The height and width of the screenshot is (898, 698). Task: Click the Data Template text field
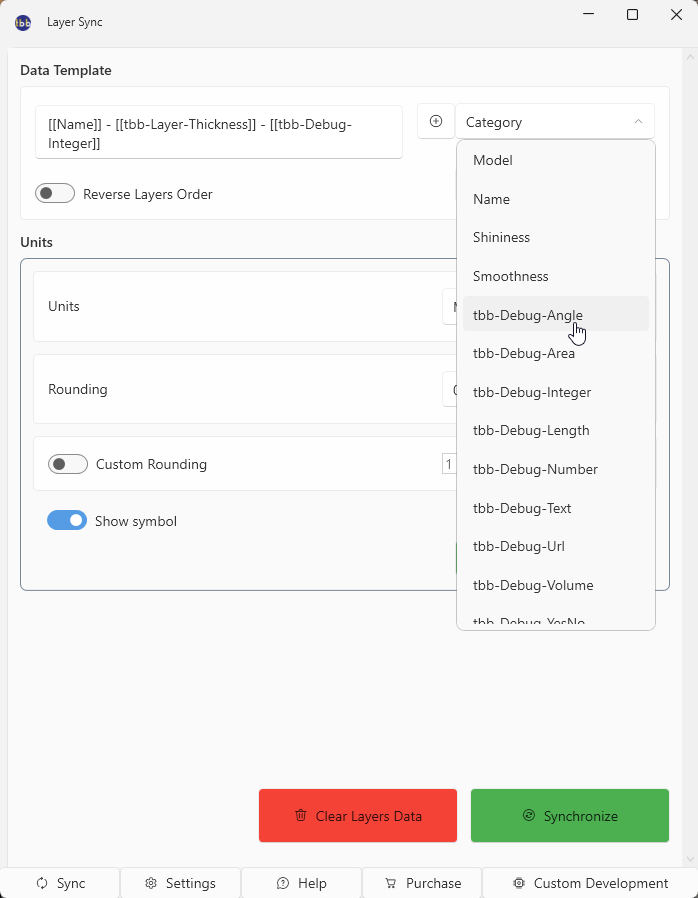click(219, 132)
